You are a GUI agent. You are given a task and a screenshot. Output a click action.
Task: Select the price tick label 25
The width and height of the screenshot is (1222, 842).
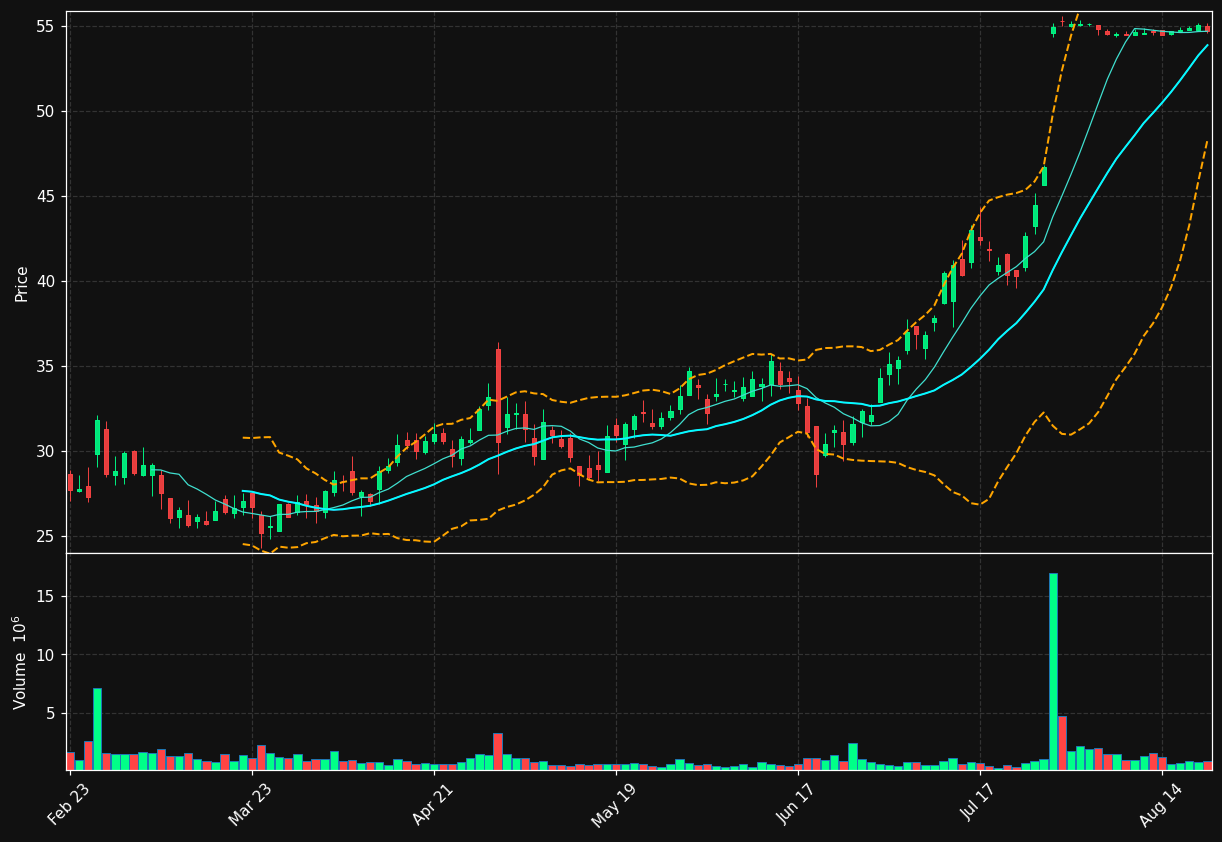click(46, 536)
